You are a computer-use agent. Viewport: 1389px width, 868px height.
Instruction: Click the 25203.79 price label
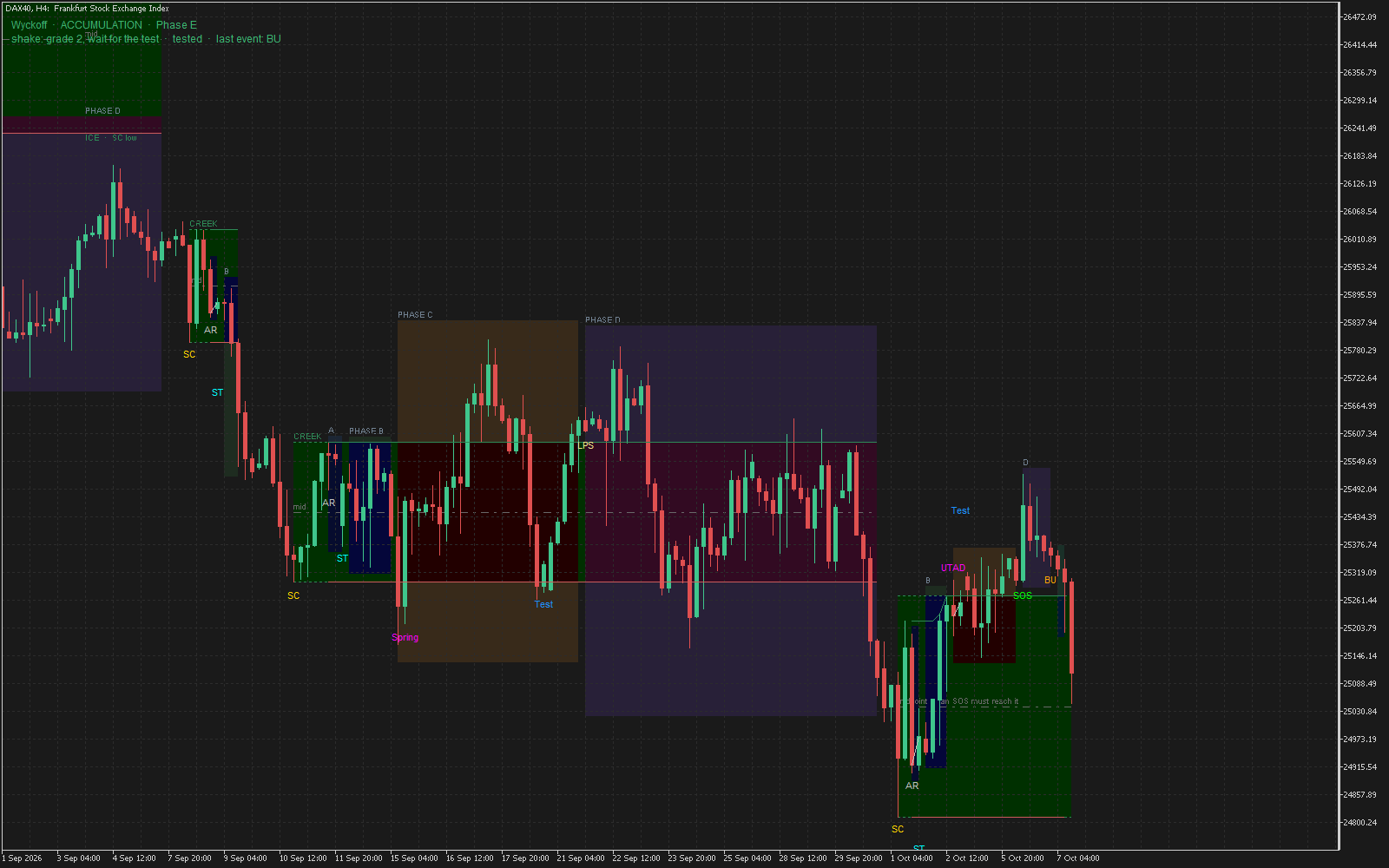(x=1359, y=628)
